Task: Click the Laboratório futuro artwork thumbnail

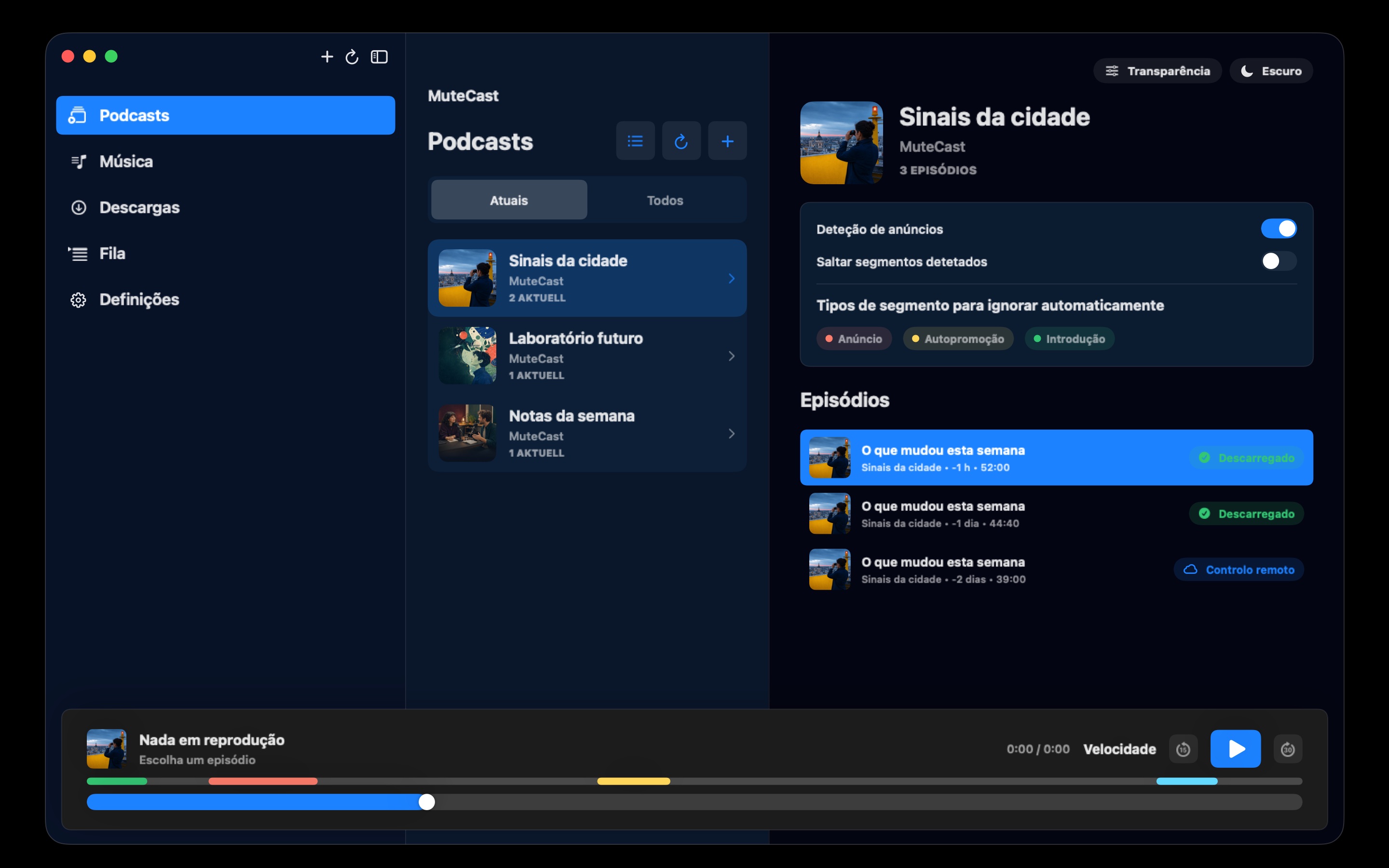Action: (468, 355)
